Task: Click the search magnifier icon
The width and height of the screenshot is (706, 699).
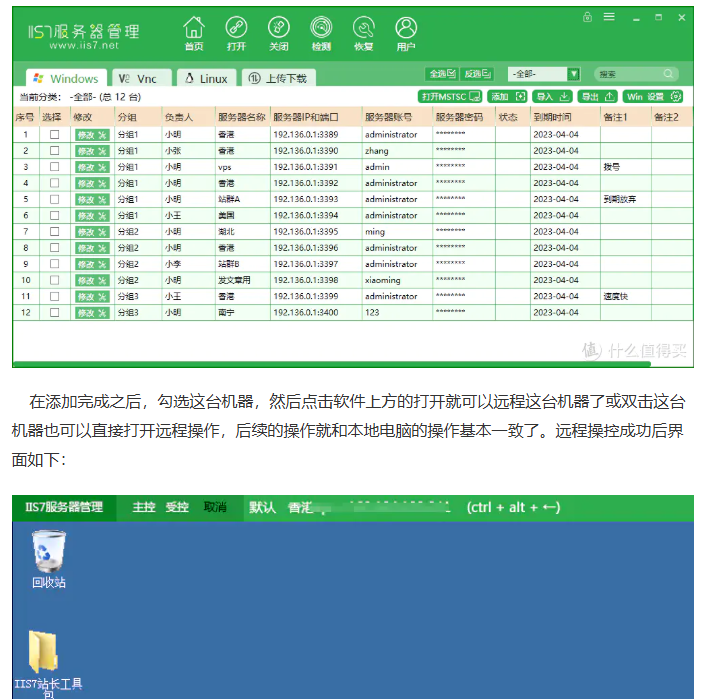Action: (x=668, y=74)
